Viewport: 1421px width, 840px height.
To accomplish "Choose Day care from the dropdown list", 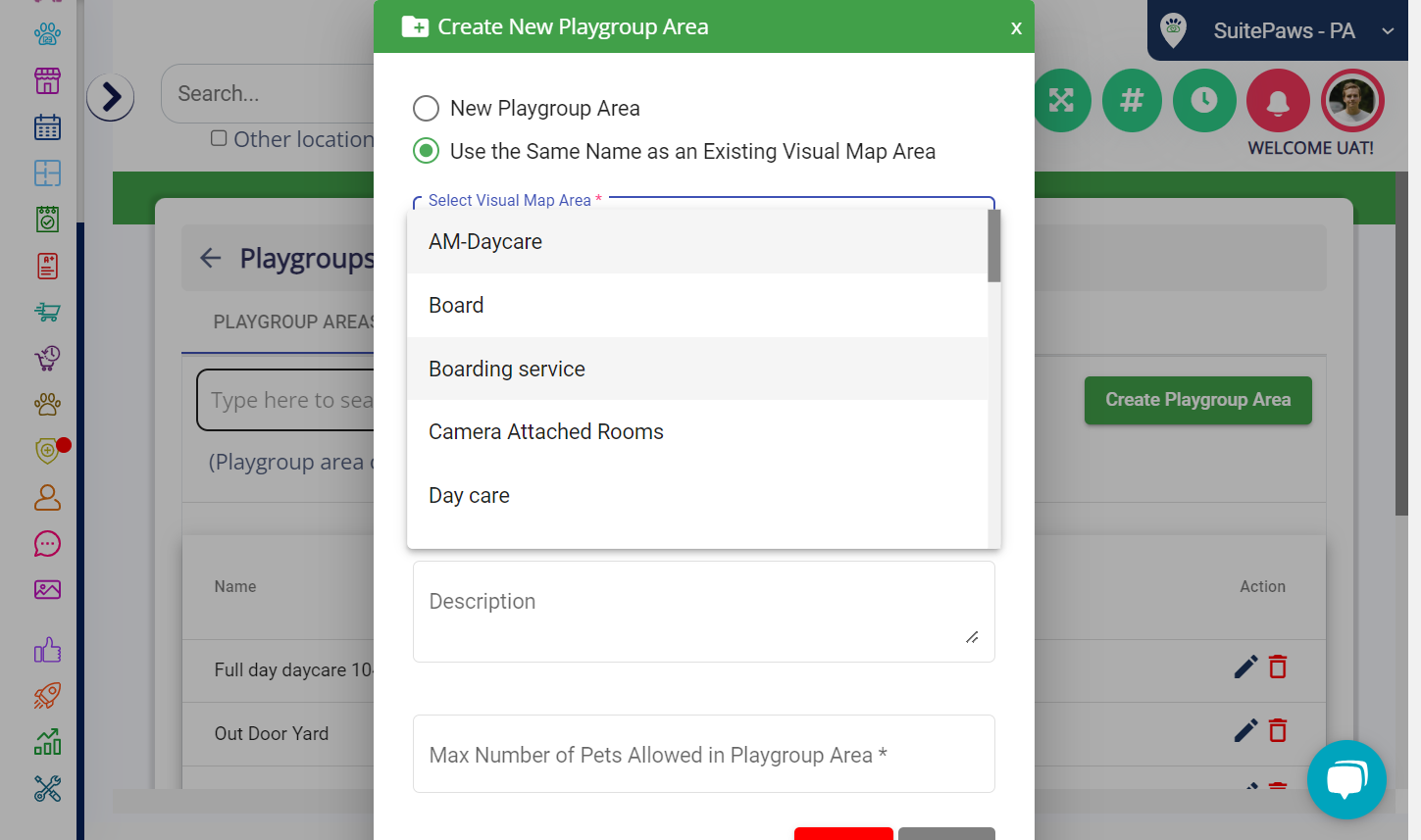I will pyautogui.click(x=697, y=496).
